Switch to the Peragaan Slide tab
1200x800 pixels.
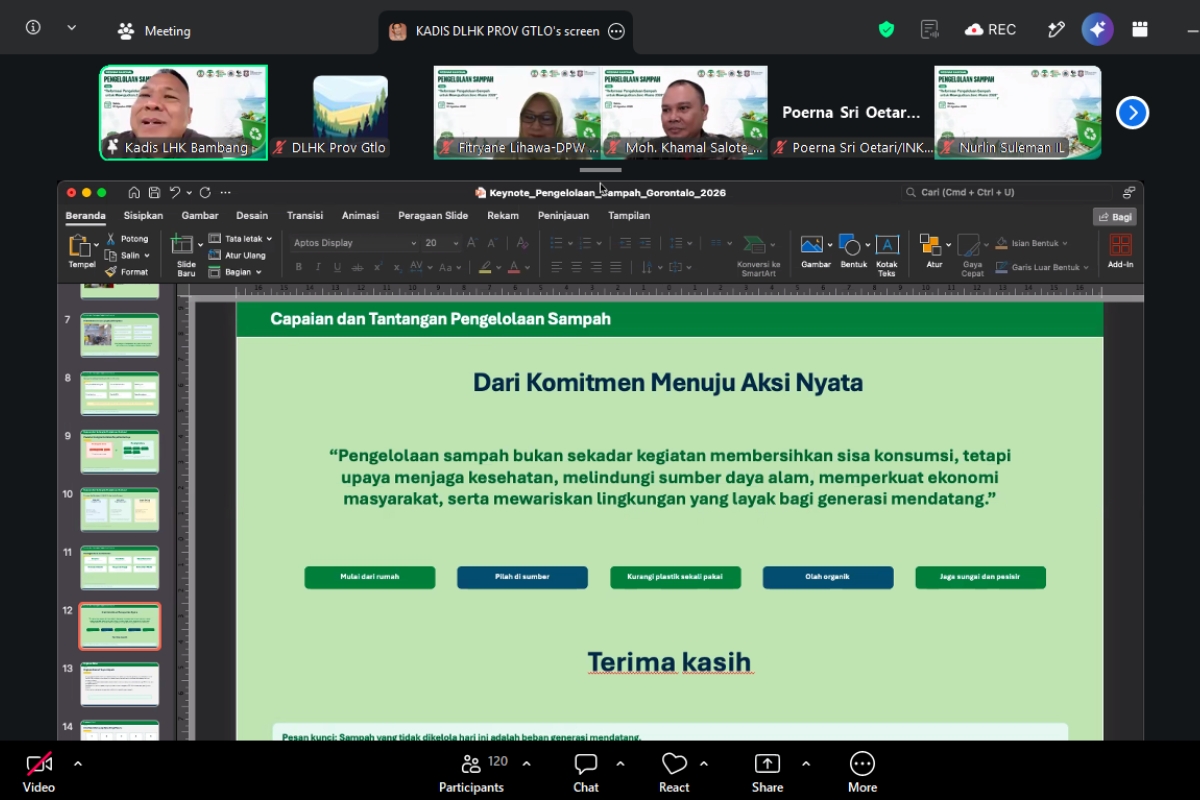tap(433, 215)
